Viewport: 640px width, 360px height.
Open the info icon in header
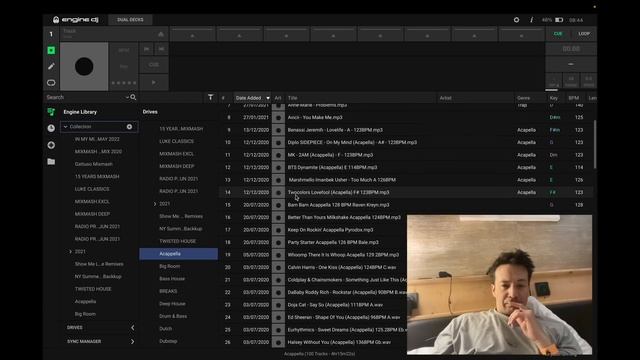click(x=531, y=20)
